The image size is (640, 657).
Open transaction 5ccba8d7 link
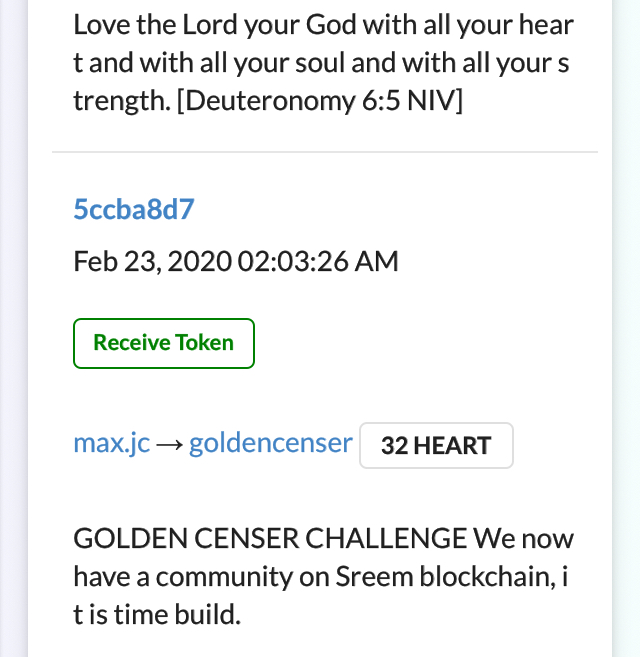(134, 209)
